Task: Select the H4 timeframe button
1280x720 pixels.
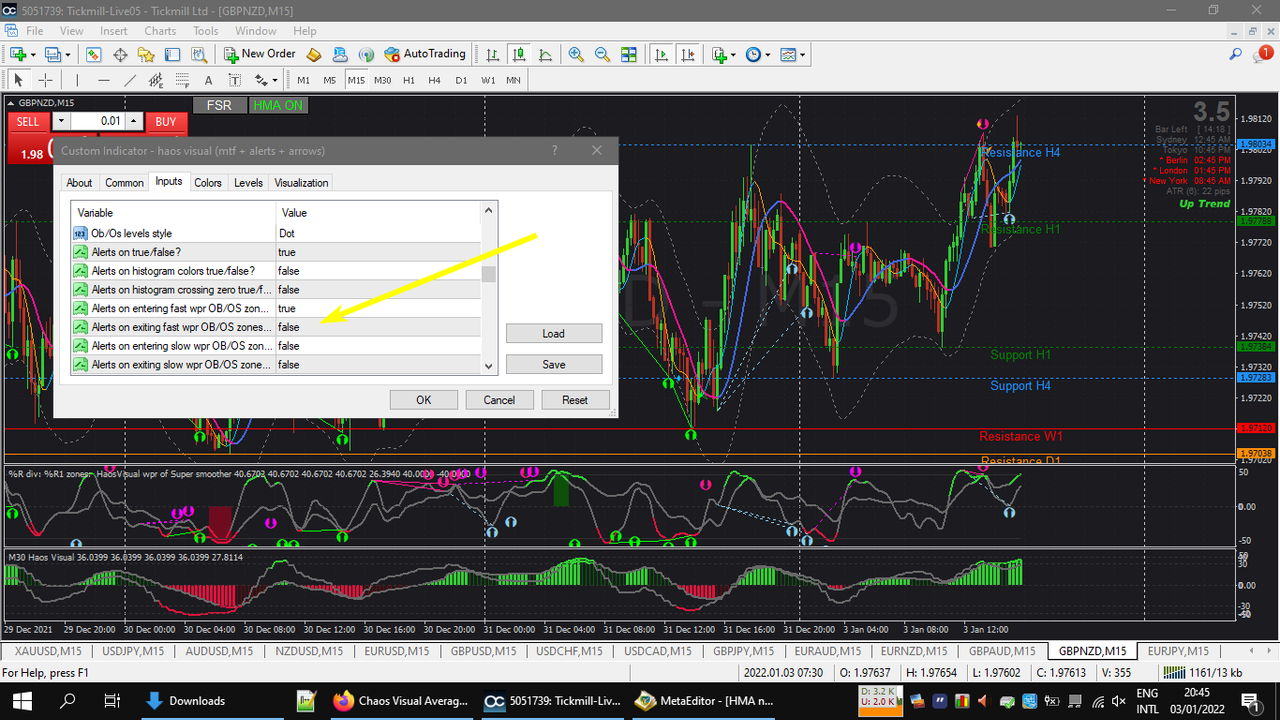Action: tap(434, 80)
